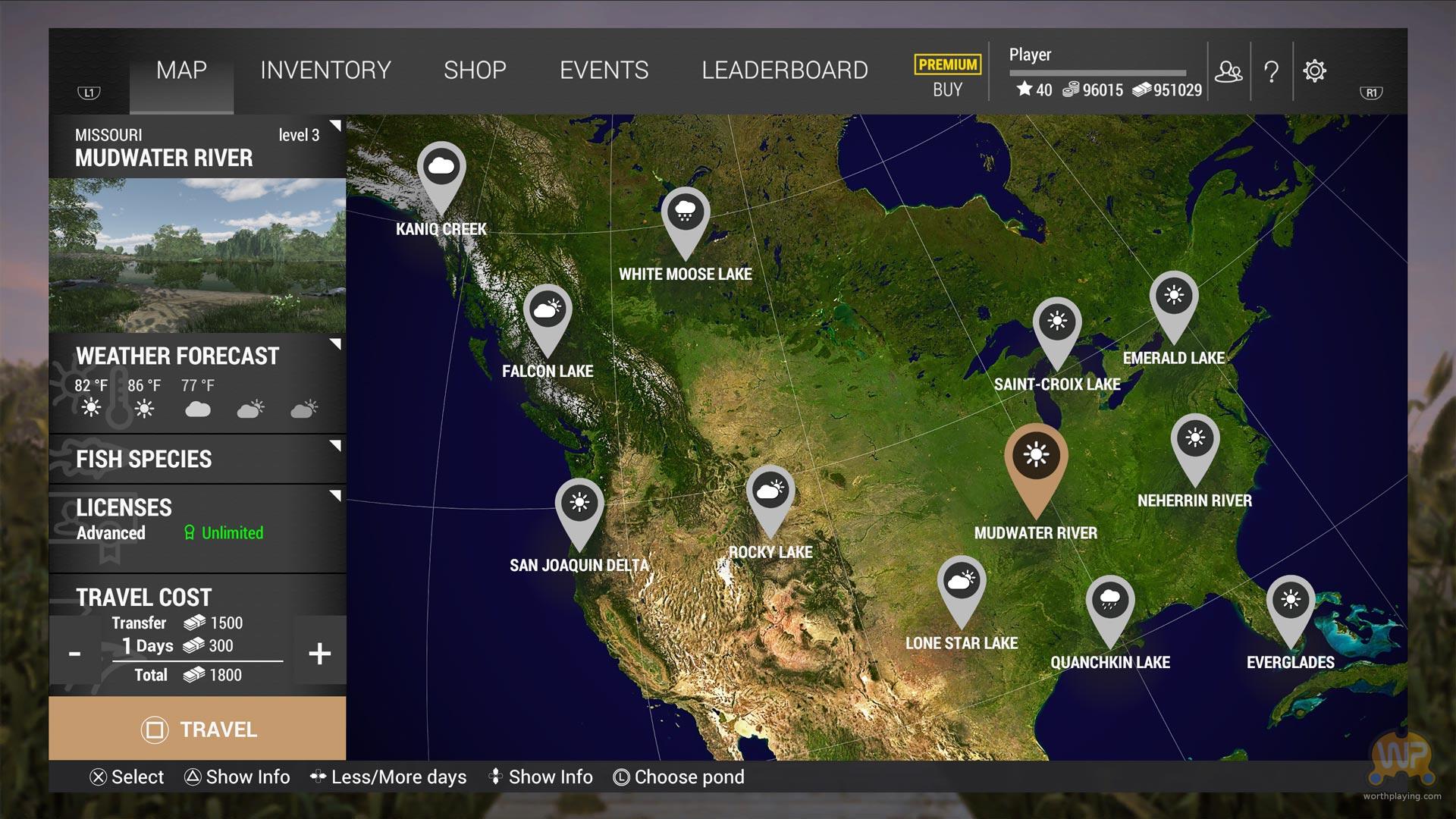1456x819 pixels.
Task: Open the Leaderboard tab
Action: (784, 71)
